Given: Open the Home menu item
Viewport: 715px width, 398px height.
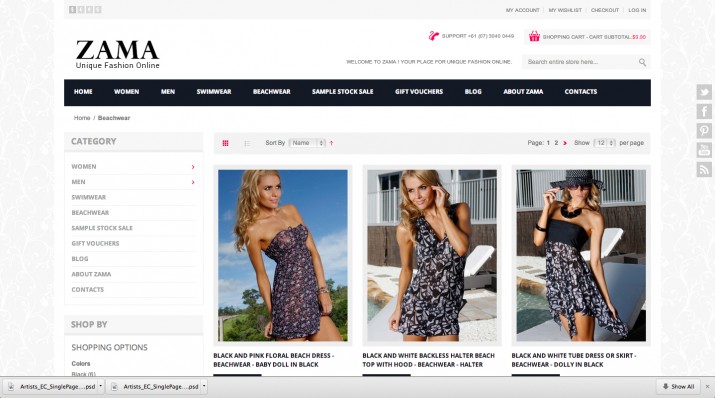Looking at the screenshot, I should tap(83, 92).
